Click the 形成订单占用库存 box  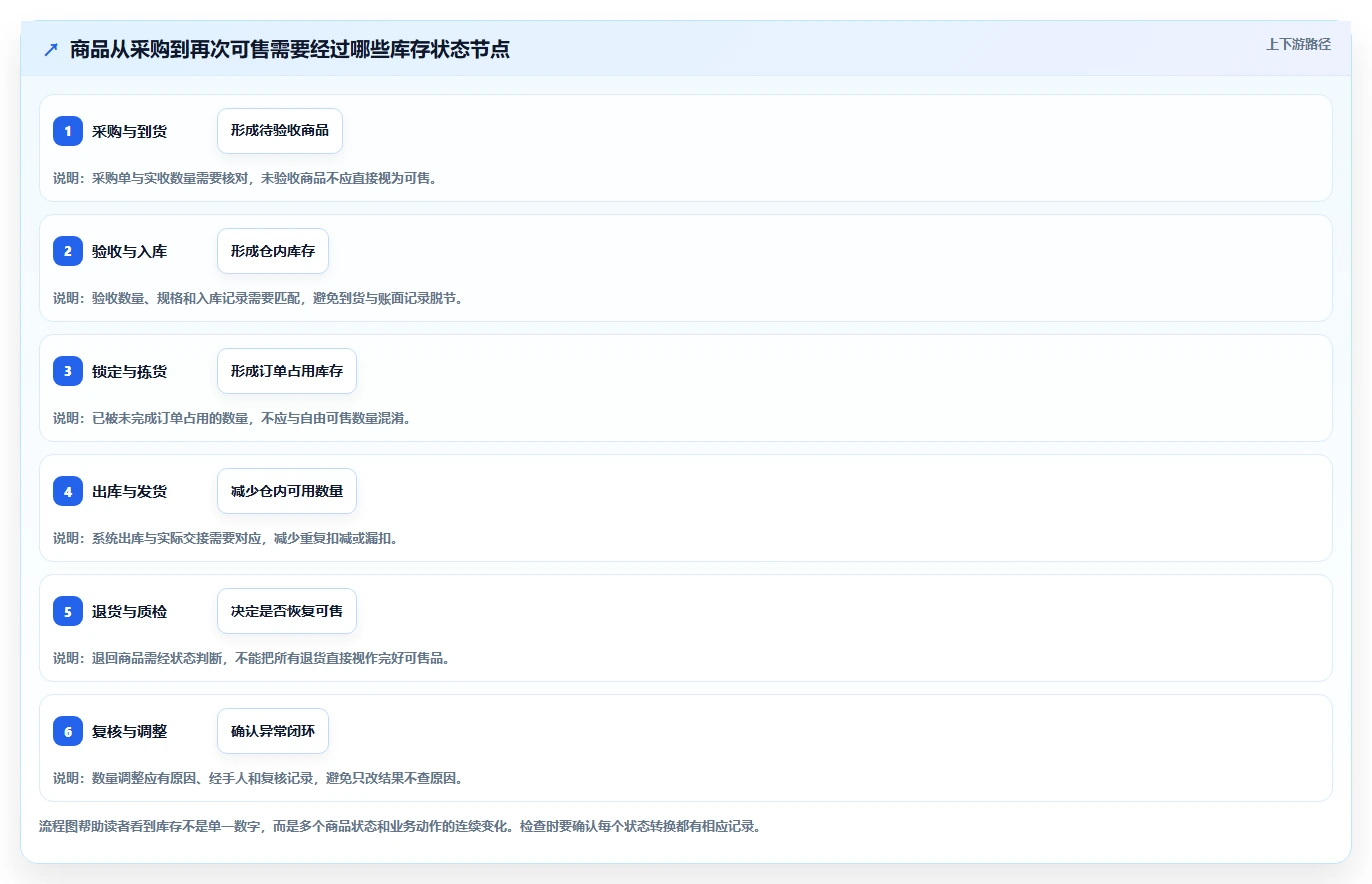pos(287,371)
